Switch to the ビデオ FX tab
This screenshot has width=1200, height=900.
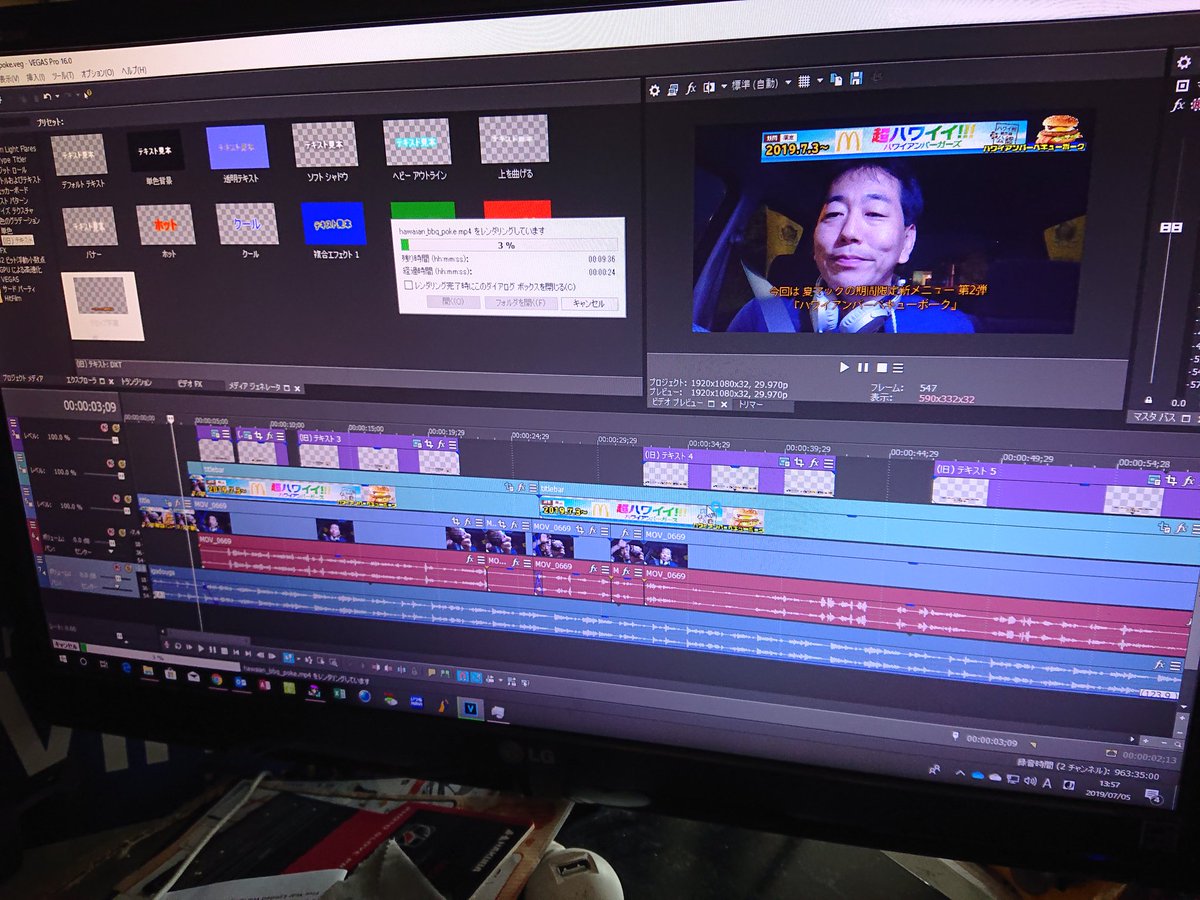[190, 384]
